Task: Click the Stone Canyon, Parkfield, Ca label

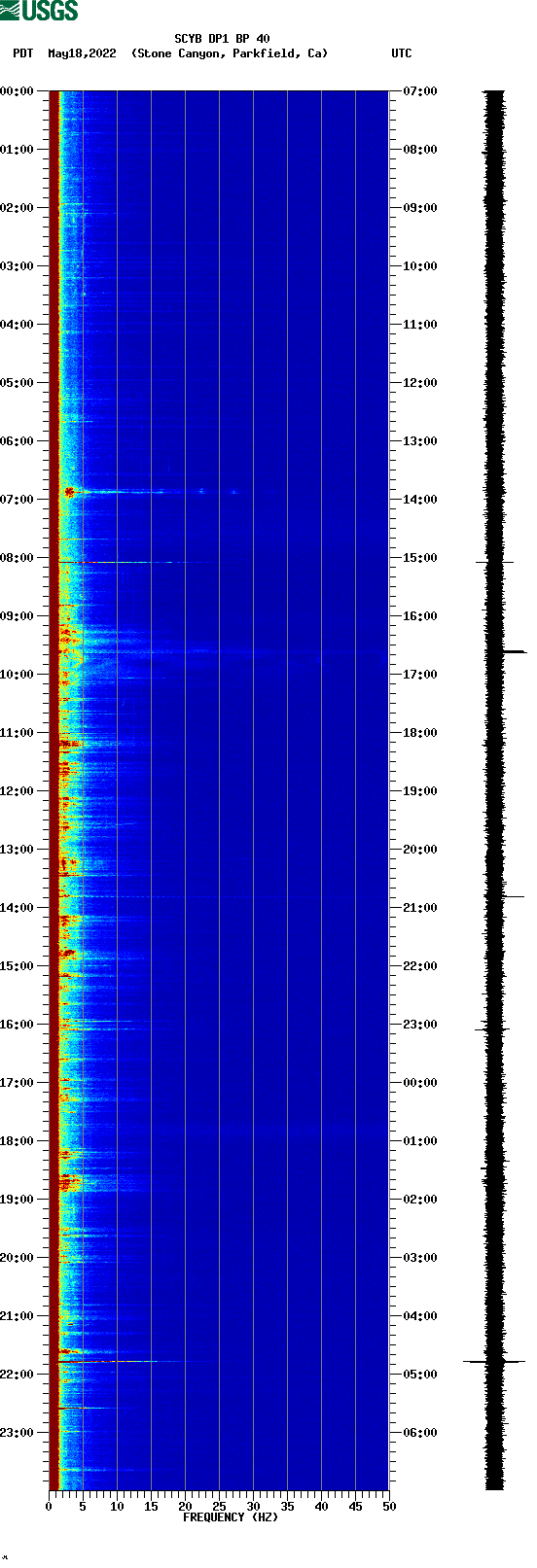Action: (230, 53)
